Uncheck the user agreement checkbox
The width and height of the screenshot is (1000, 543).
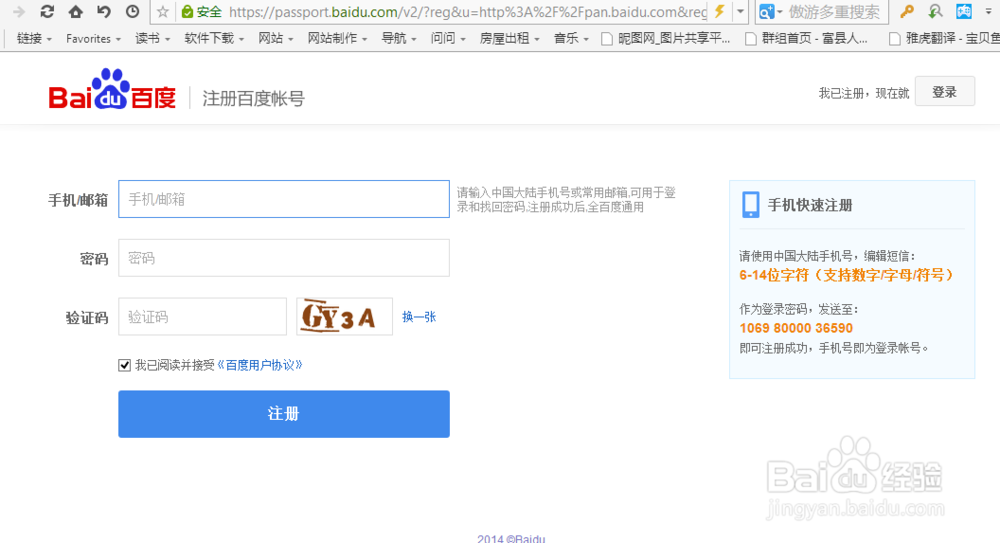[124, 365]
